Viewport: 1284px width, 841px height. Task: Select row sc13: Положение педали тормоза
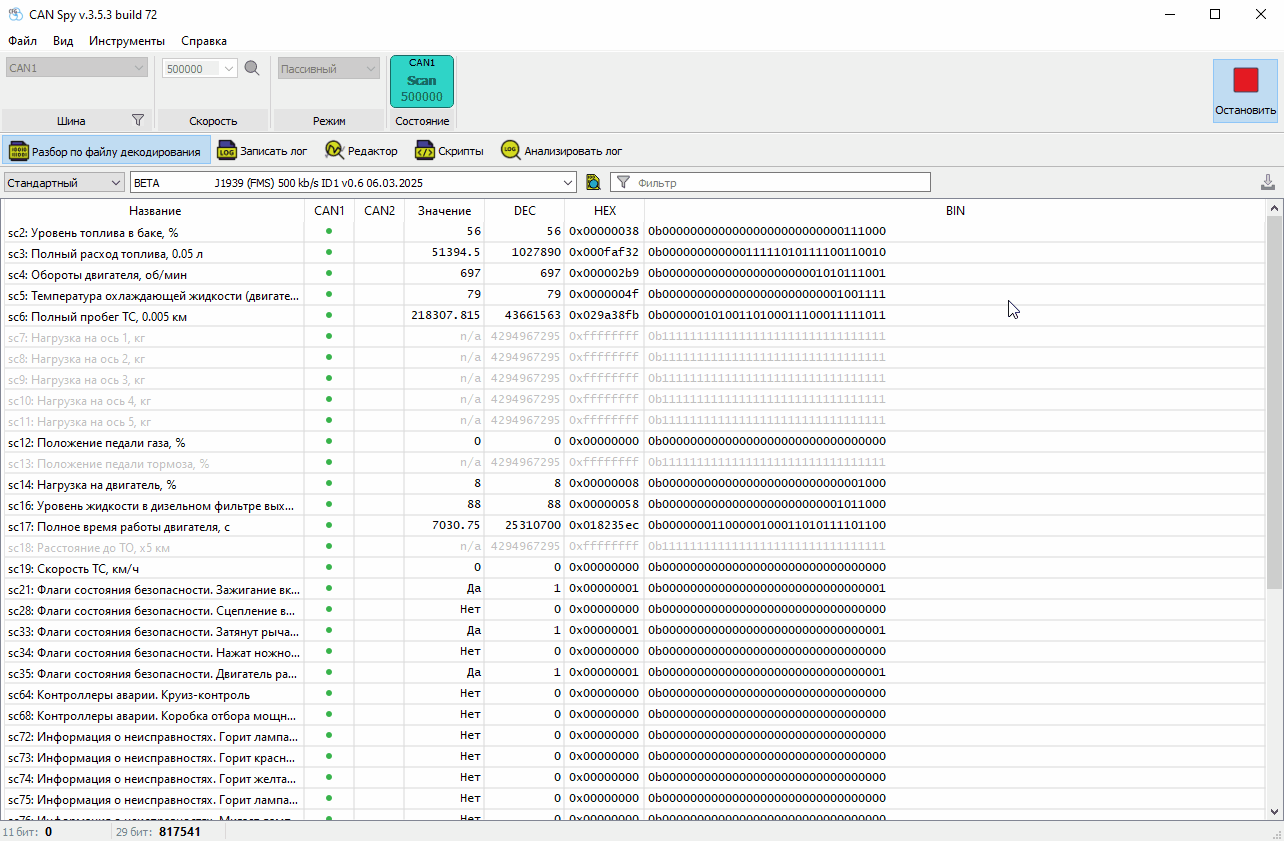click(x=634, y=463)
